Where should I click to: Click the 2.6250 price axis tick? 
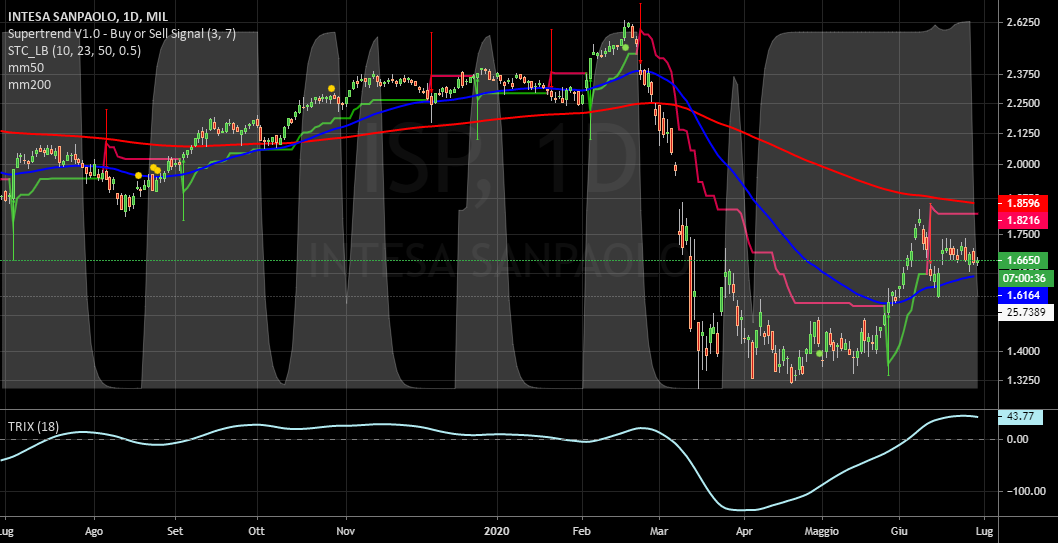click(x=1022, y=23)
